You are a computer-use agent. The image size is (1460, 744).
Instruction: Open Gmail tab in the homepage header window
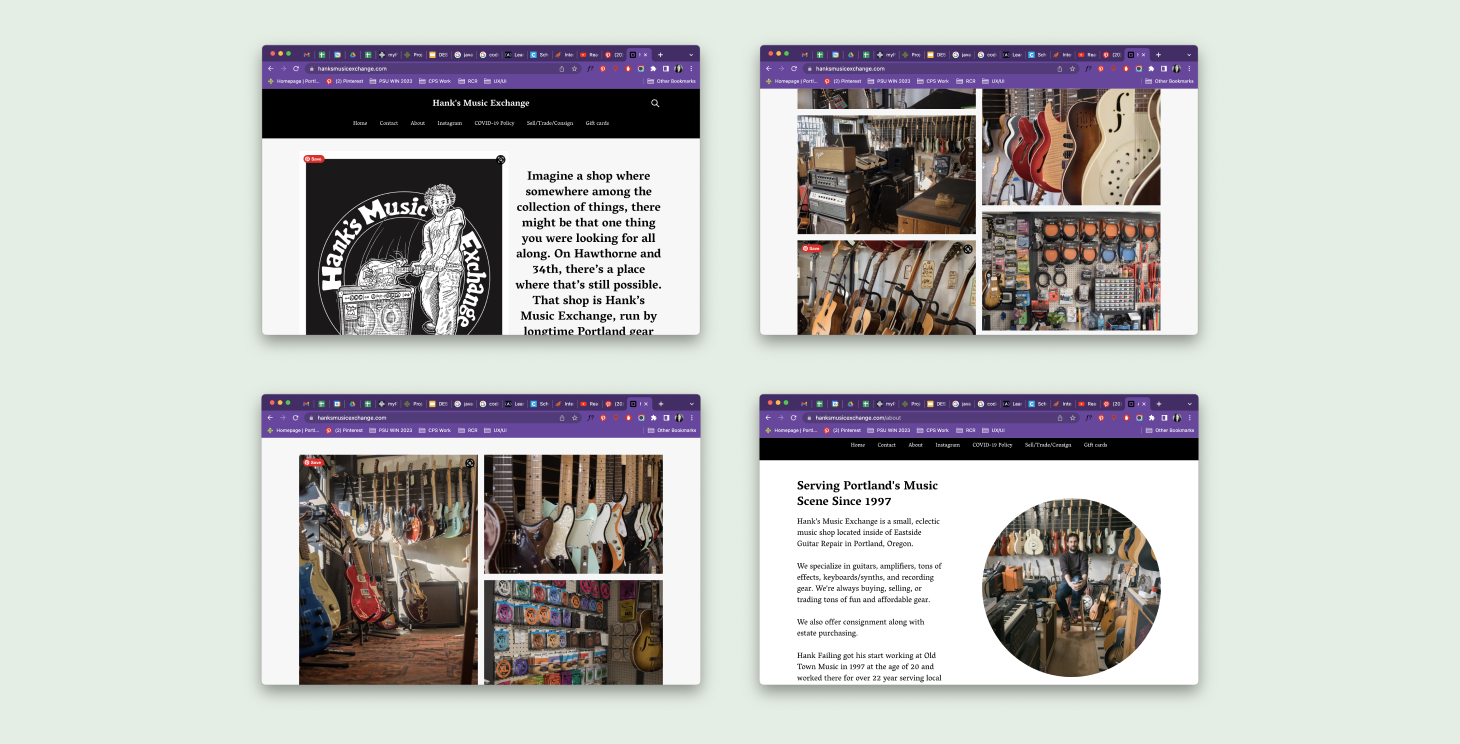point(307,54)
